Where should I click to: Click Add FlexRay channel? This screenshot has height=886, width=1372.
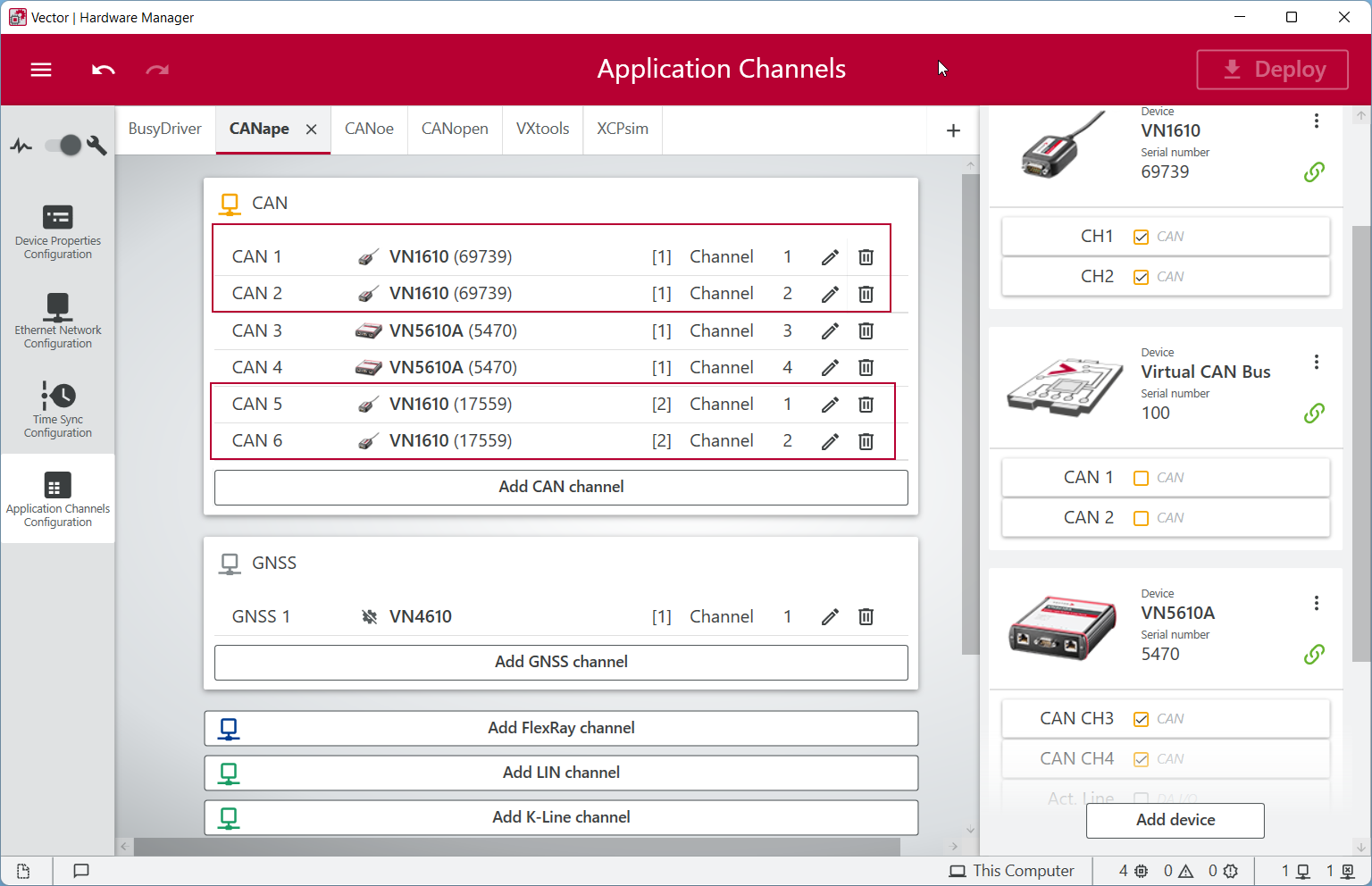(x=561, y=729)
